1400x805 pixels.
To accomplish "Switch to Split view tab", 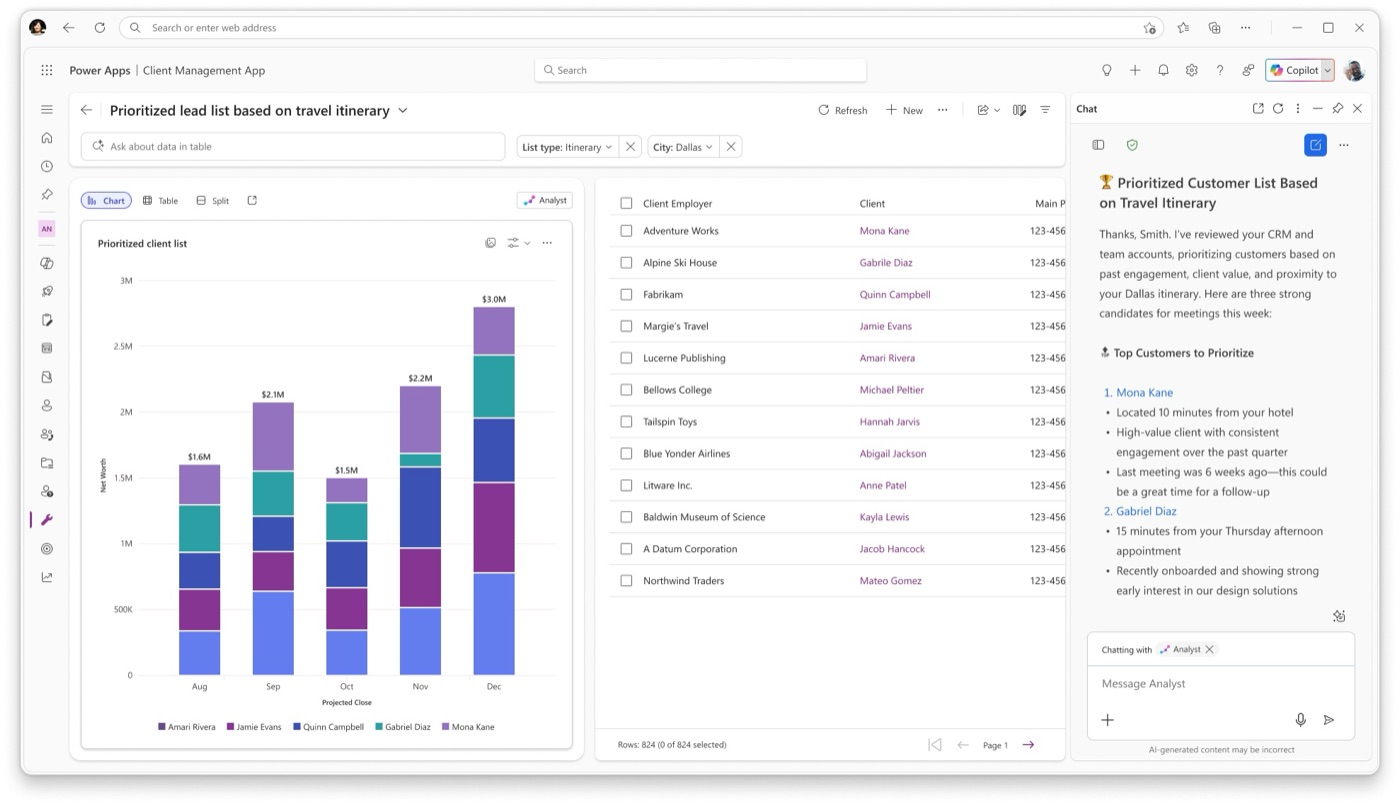I will click(x=213, y=200).
